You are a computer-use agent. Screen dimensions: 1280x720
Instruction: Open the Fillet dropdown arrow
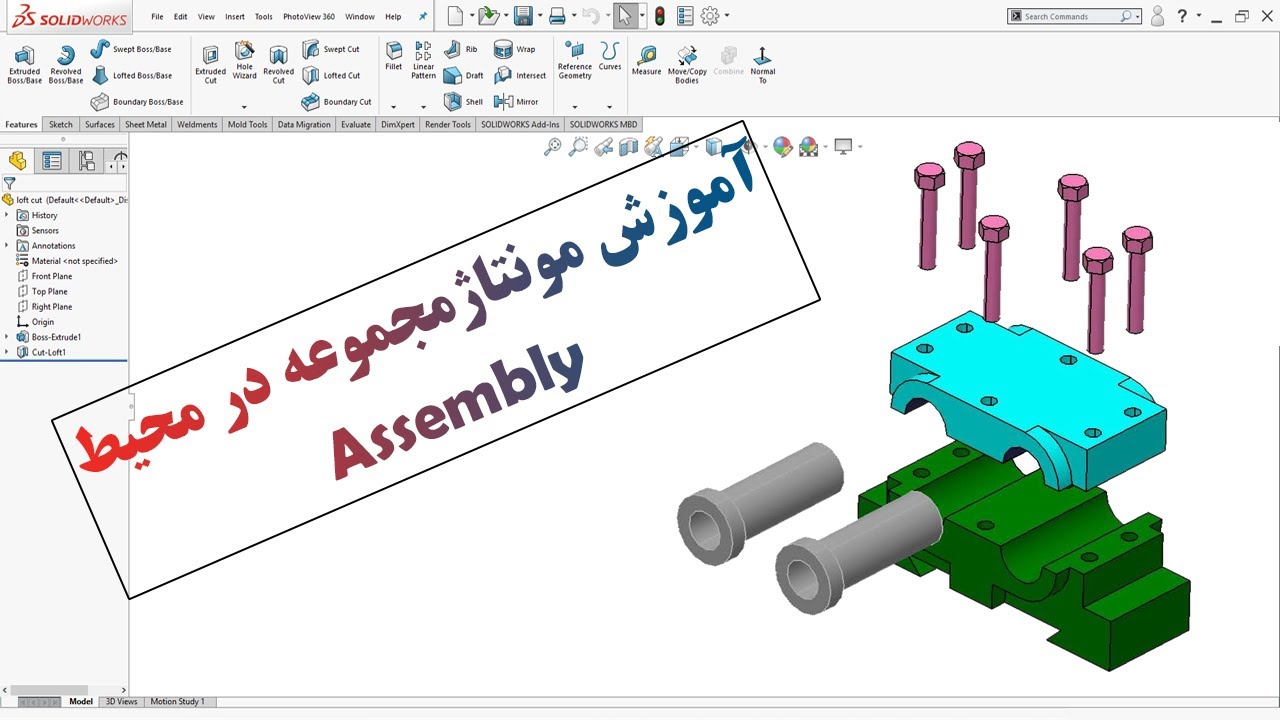(394, 107)
